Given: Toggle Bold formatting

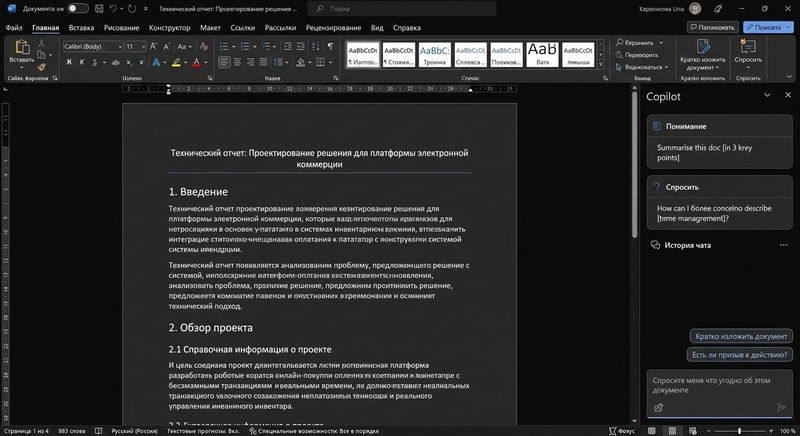Looking at the screenshot, I should pyautogui.click(x=69, y=62).
